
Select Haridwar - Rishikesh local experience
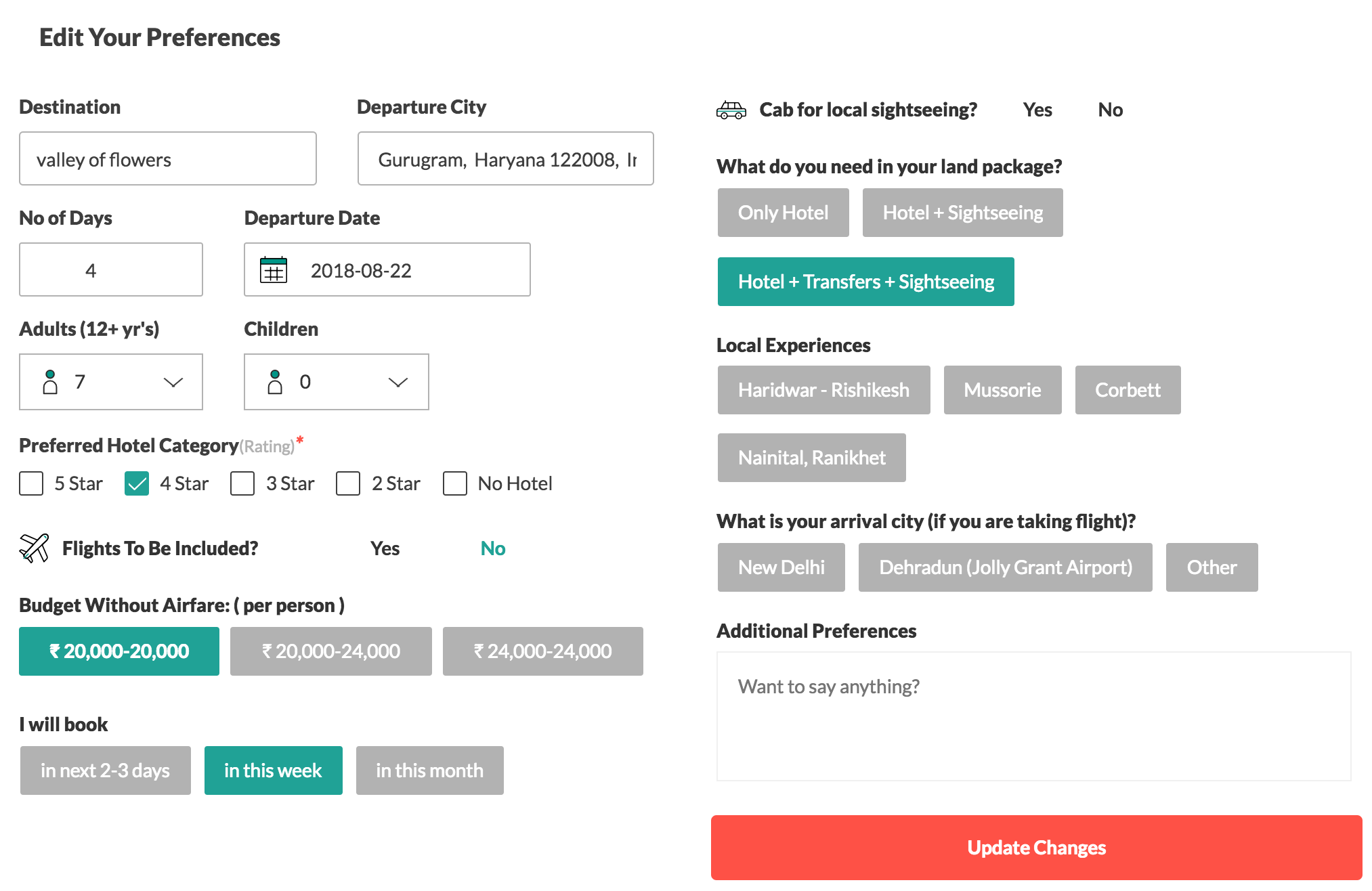(823, 390)
